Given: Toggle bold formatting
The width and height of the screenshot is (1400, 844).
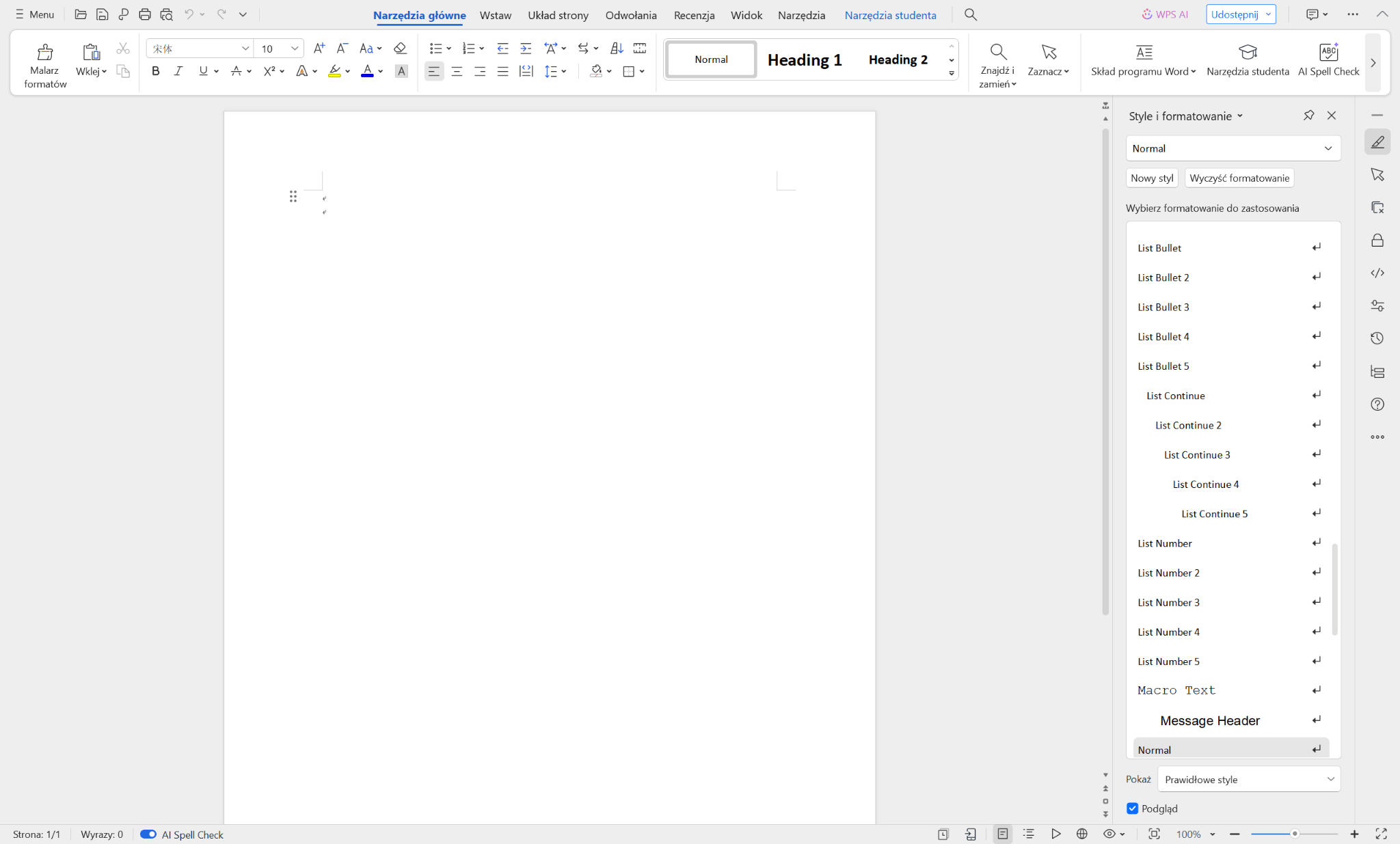Looking at the screenshot, I should (156, 71).
